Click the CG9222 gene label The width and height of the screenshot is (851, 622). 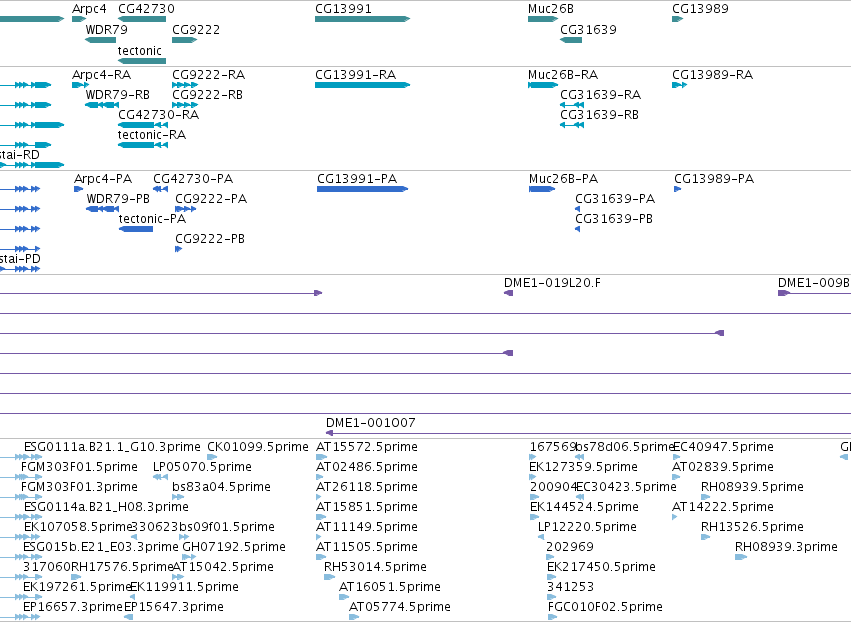coord(196,29)
